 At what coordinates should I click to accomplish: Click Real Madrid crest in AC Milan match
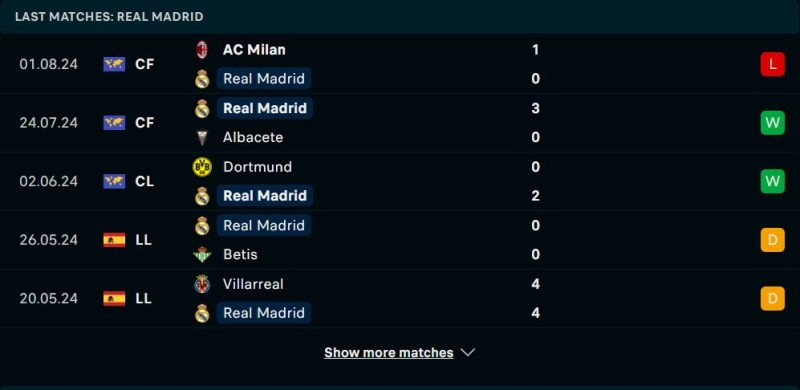tap(202, 79)
